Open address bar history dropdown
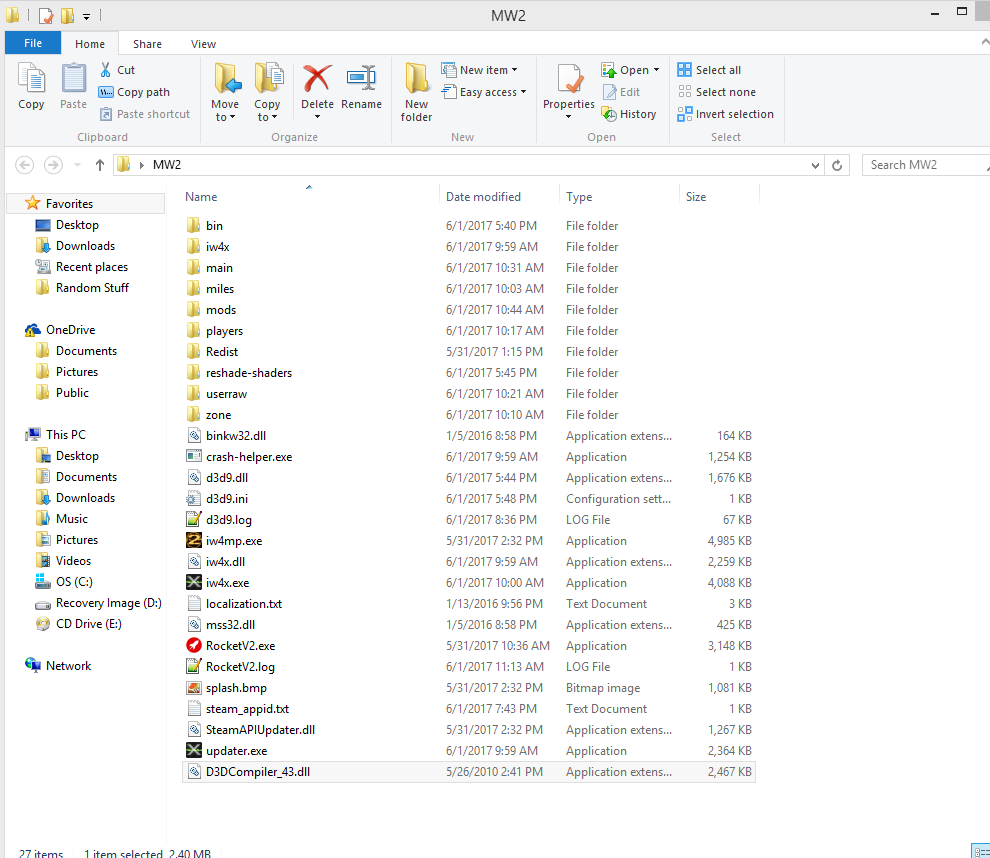Image resolution: width=990 pixels, height=858 pixels. [x=815, y=165]
